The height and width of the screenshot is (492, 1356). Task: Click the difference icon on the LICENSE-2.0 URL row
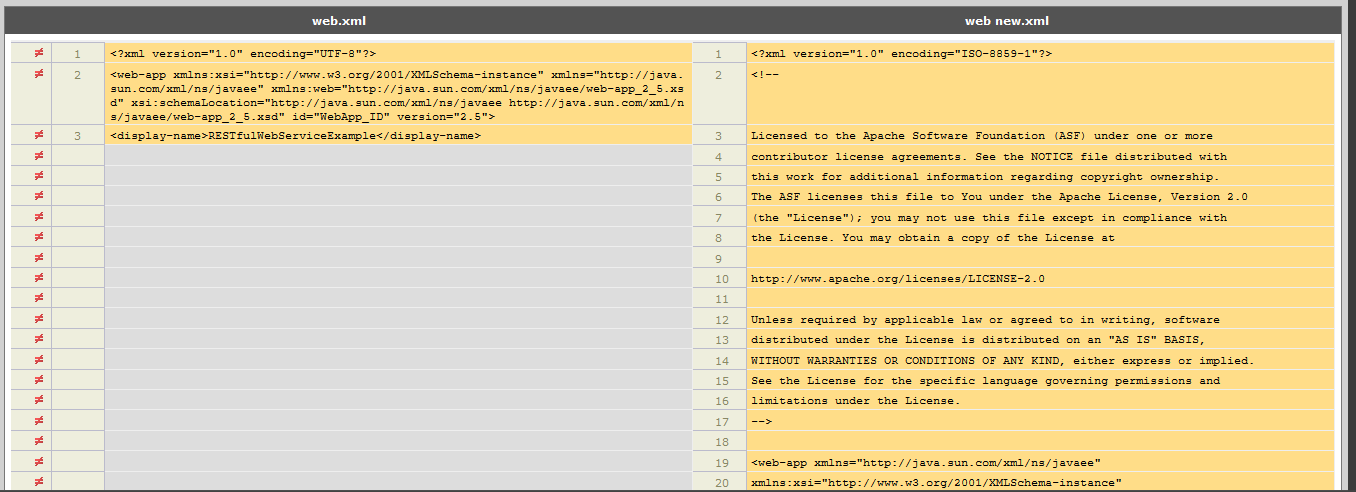(39, 278)
